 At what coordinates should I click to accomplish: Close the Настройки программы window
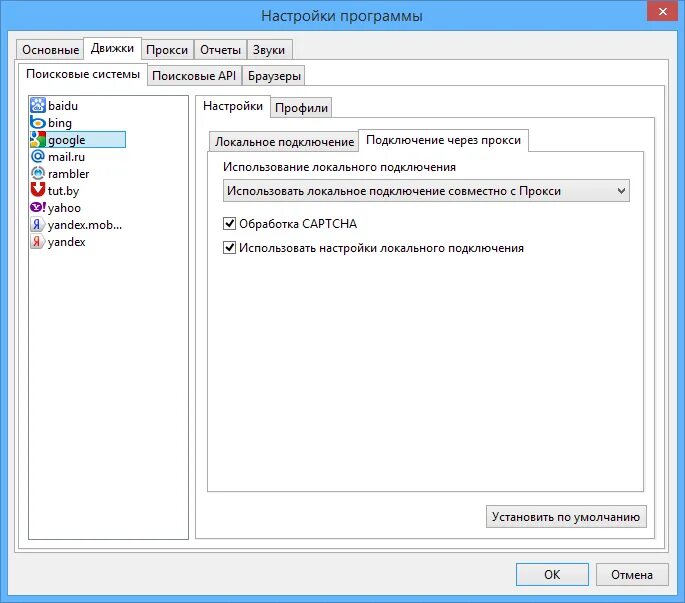tap(662, 10)
